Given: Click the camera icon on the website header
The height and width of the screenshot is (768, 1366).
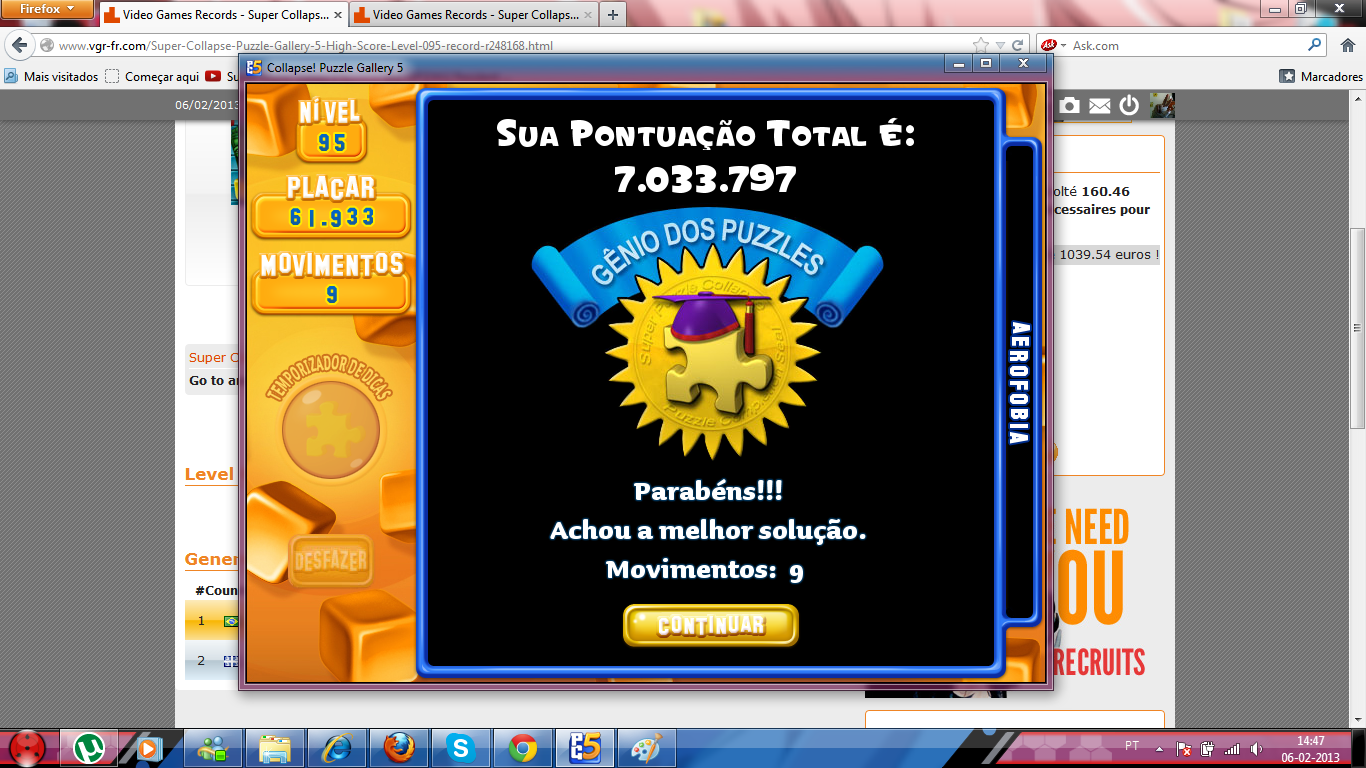Looking at the screenshot, I should point(1069,105).
